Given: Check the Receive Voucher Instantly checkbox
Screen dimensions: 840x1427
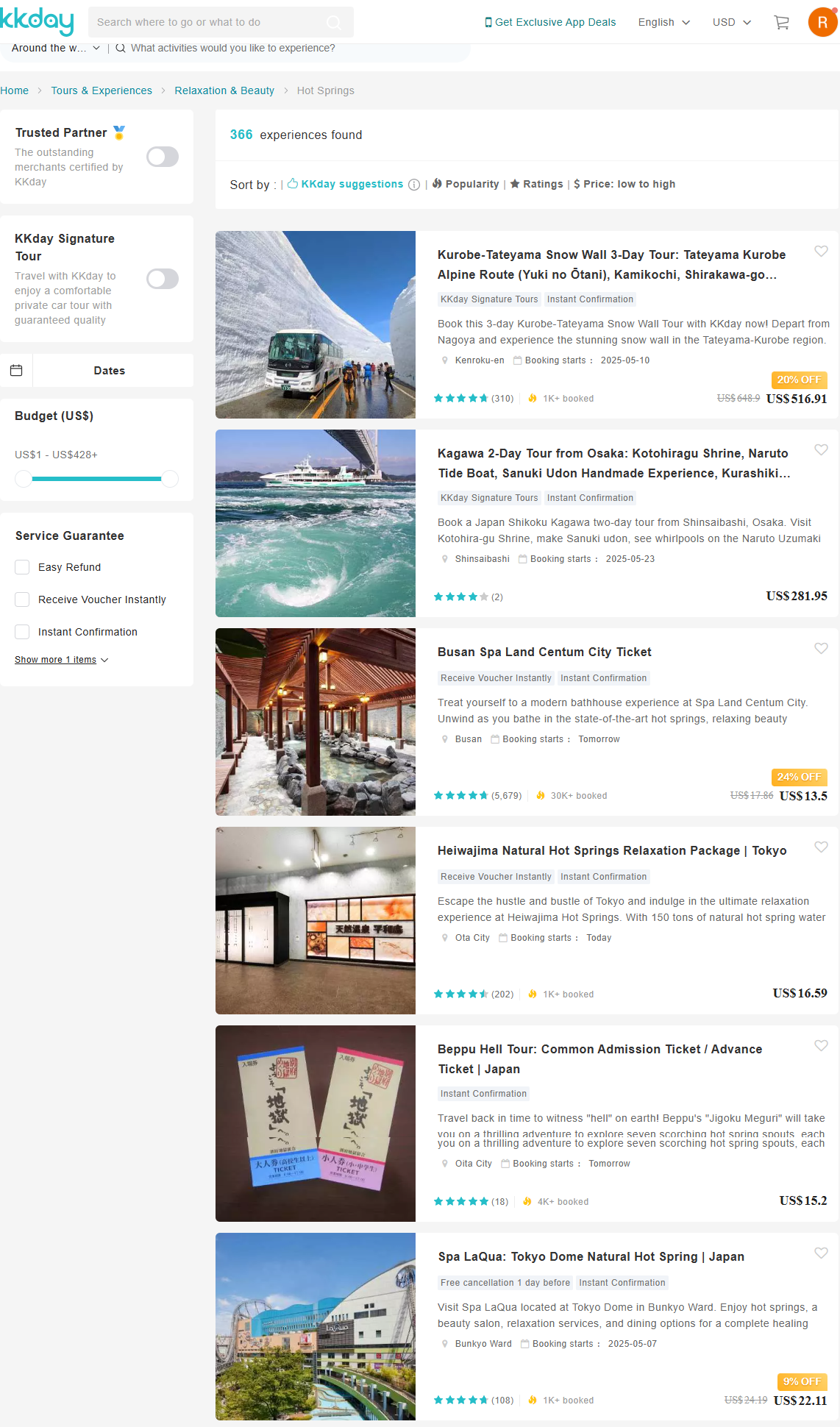Looking at the screenshot, I should pos(22,599).
